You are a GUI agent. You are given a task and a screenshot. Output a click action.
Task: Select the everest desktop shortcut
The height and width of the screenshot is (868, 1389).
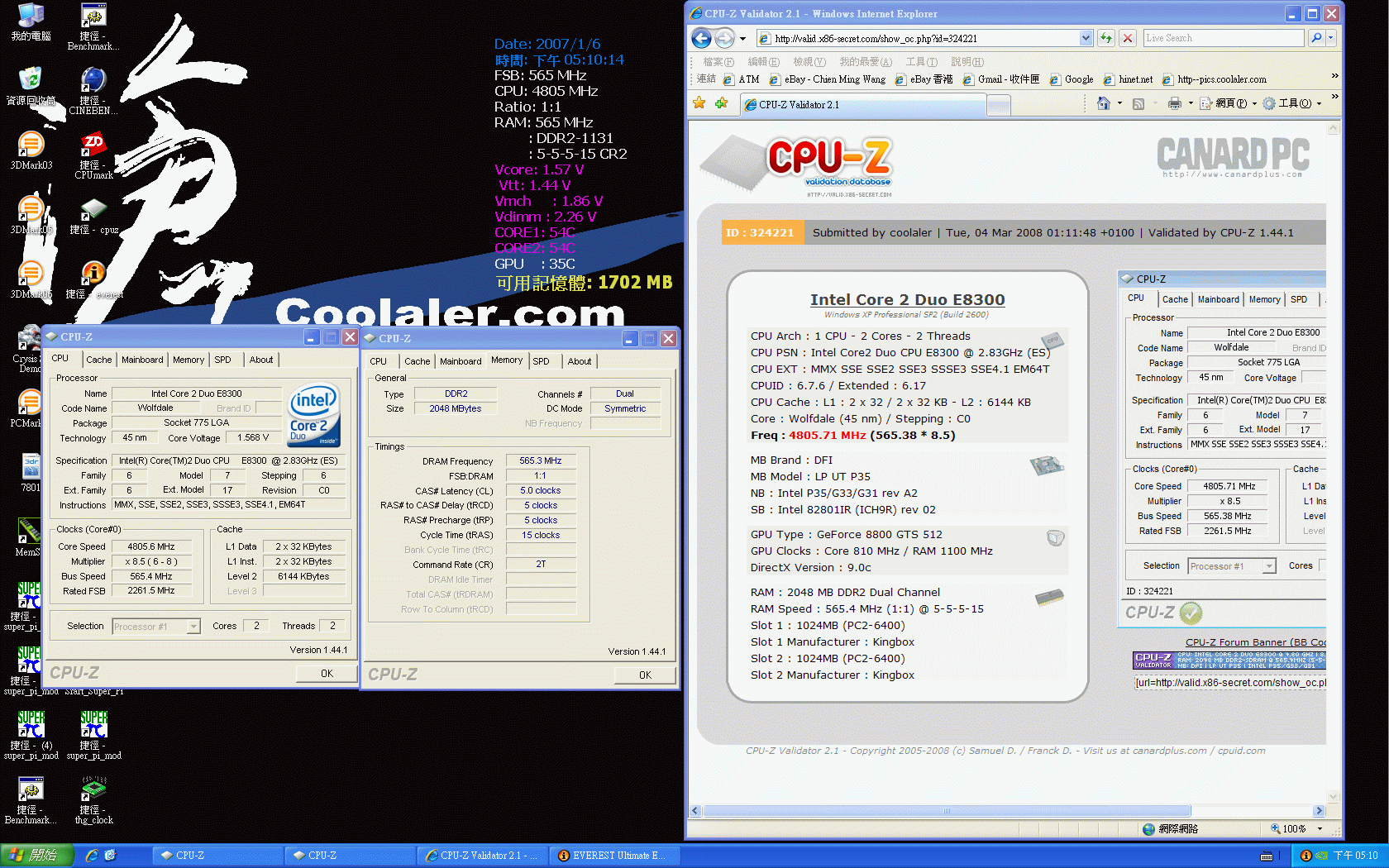point(93,280)
